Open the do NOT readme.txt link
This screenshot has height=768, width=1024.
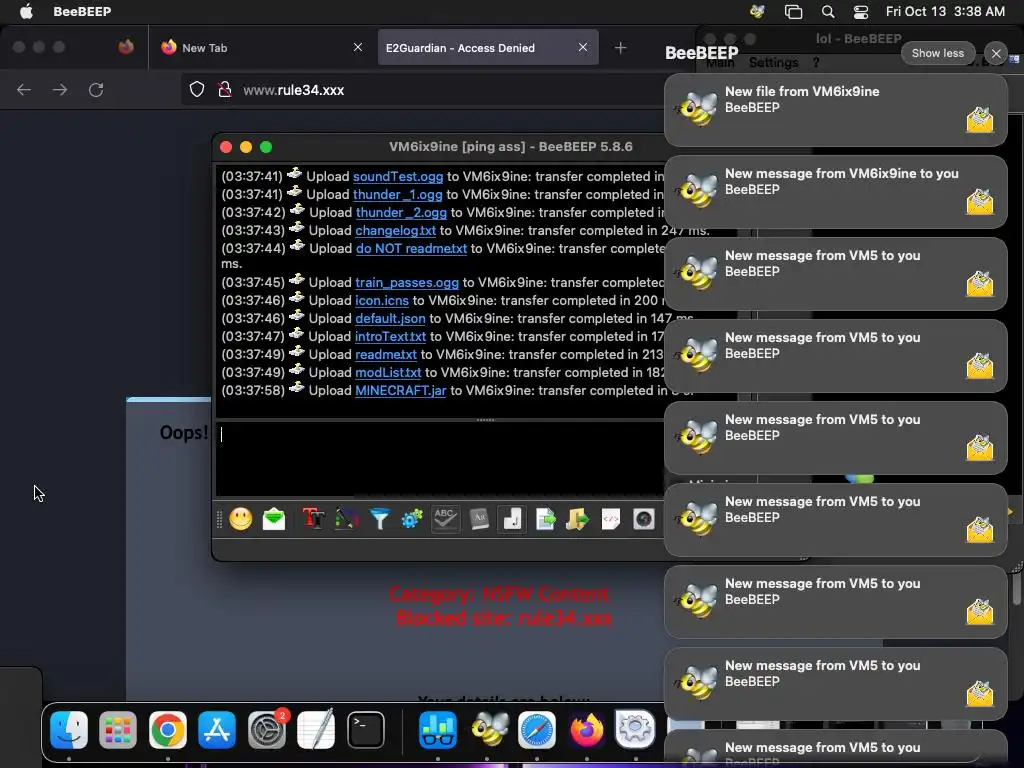tap(411, 248)
